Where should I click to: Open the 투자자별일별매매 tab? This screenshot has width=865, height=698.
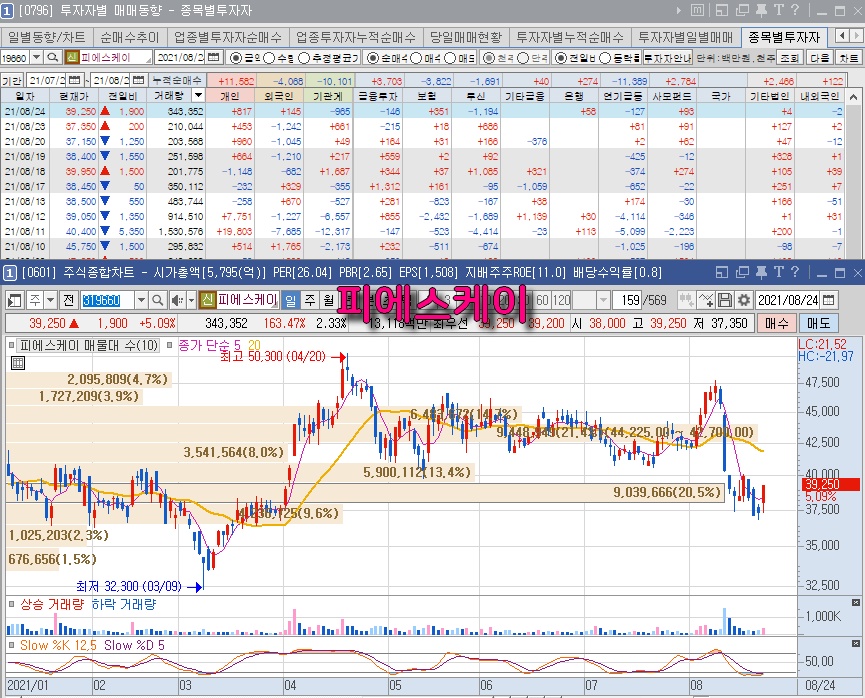coord(686,37)
